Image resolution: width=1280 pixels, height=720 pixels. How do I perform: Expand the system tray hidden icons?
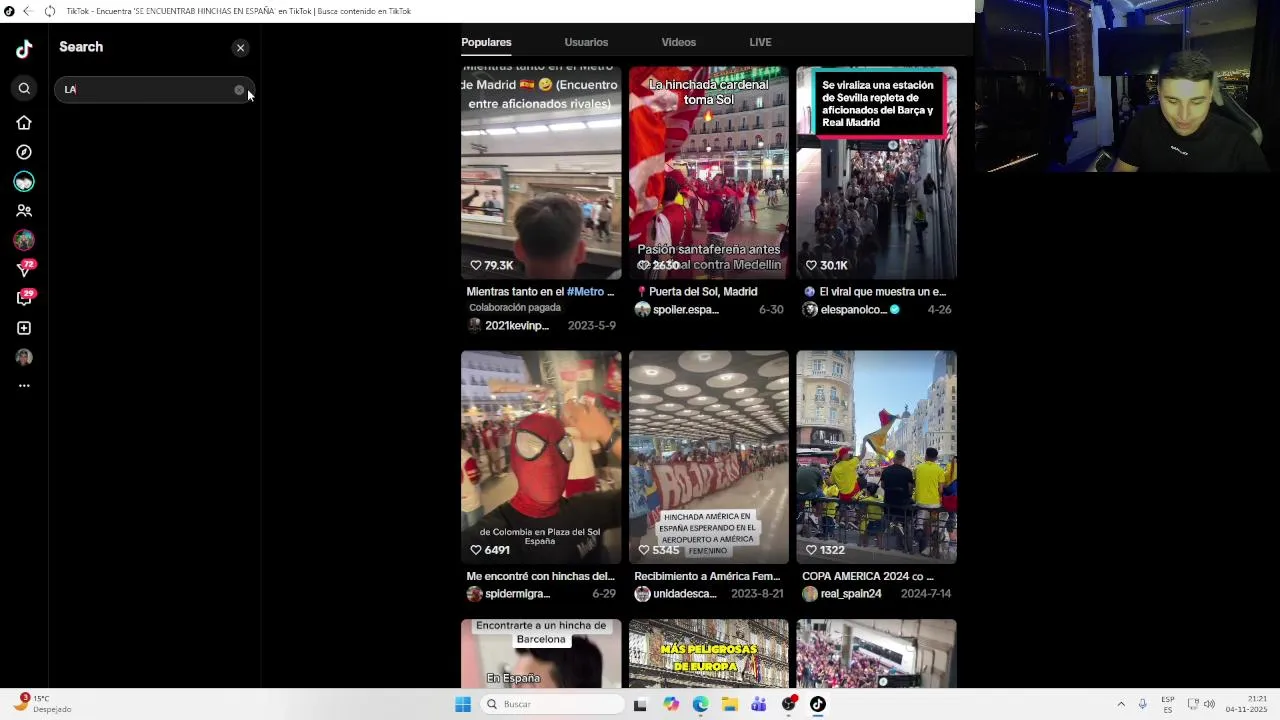pos(1121,705)
